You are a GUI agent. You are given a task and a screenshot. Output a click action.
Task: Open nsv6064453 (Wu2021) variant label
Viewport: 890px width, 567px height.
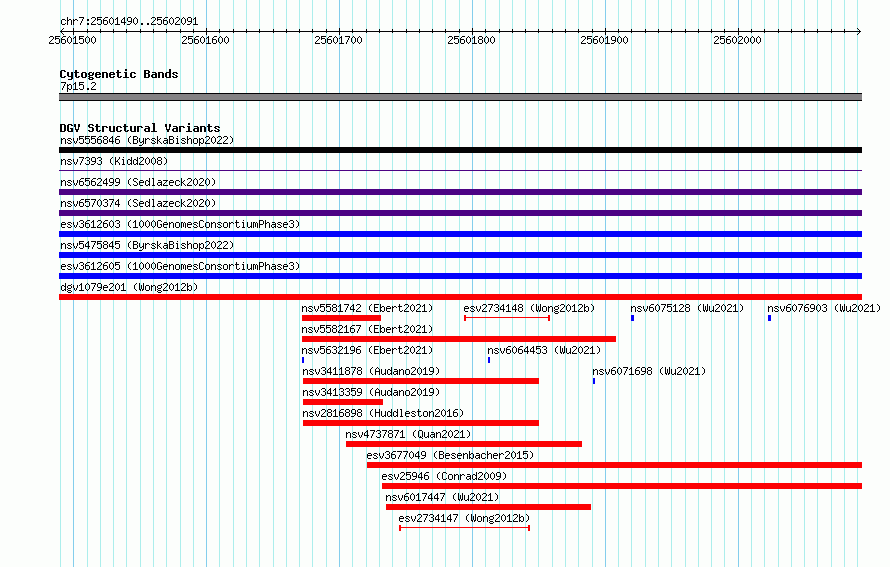tap(544, 350)
